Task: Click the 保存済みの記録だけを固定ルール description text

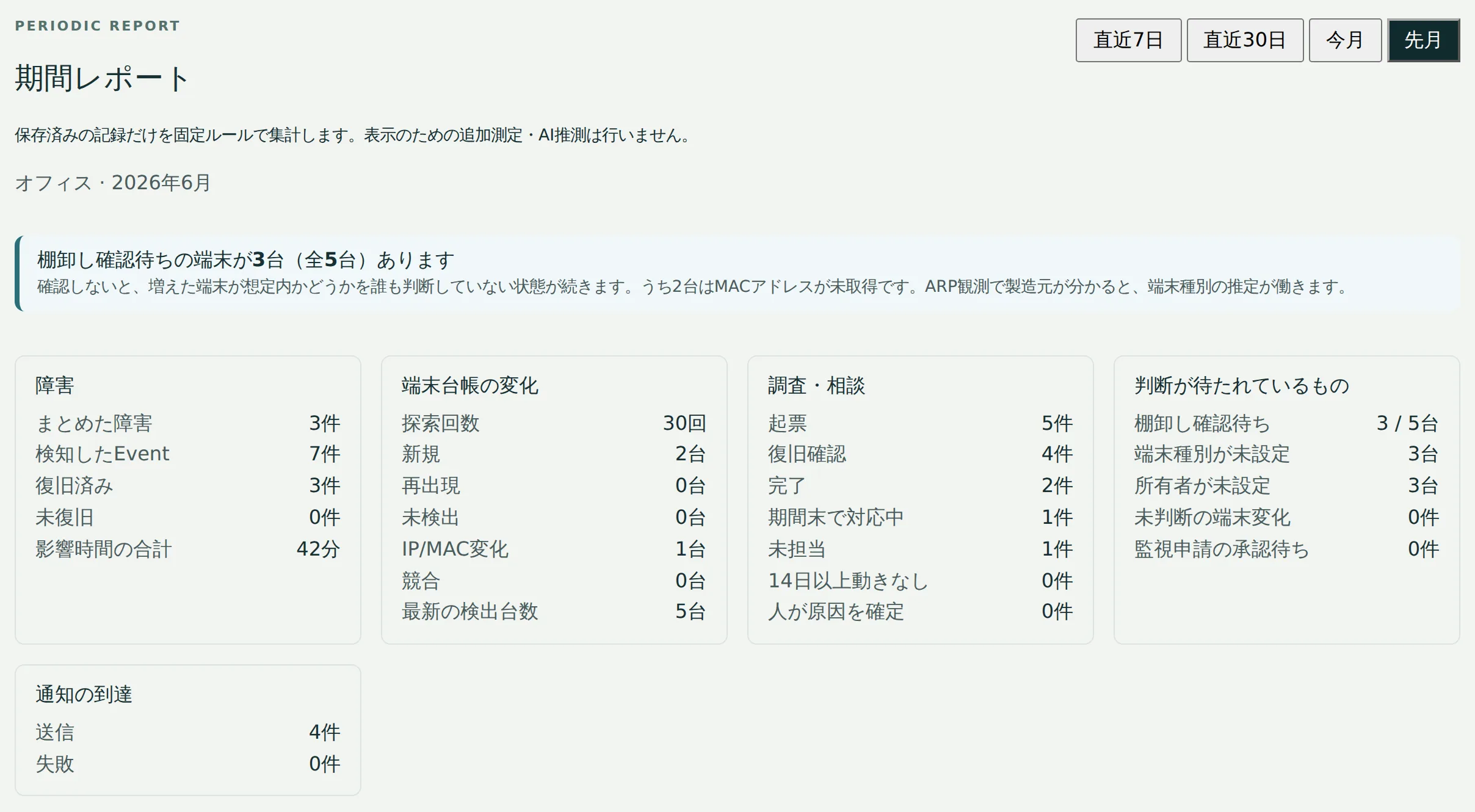Action: coord(354,135)
